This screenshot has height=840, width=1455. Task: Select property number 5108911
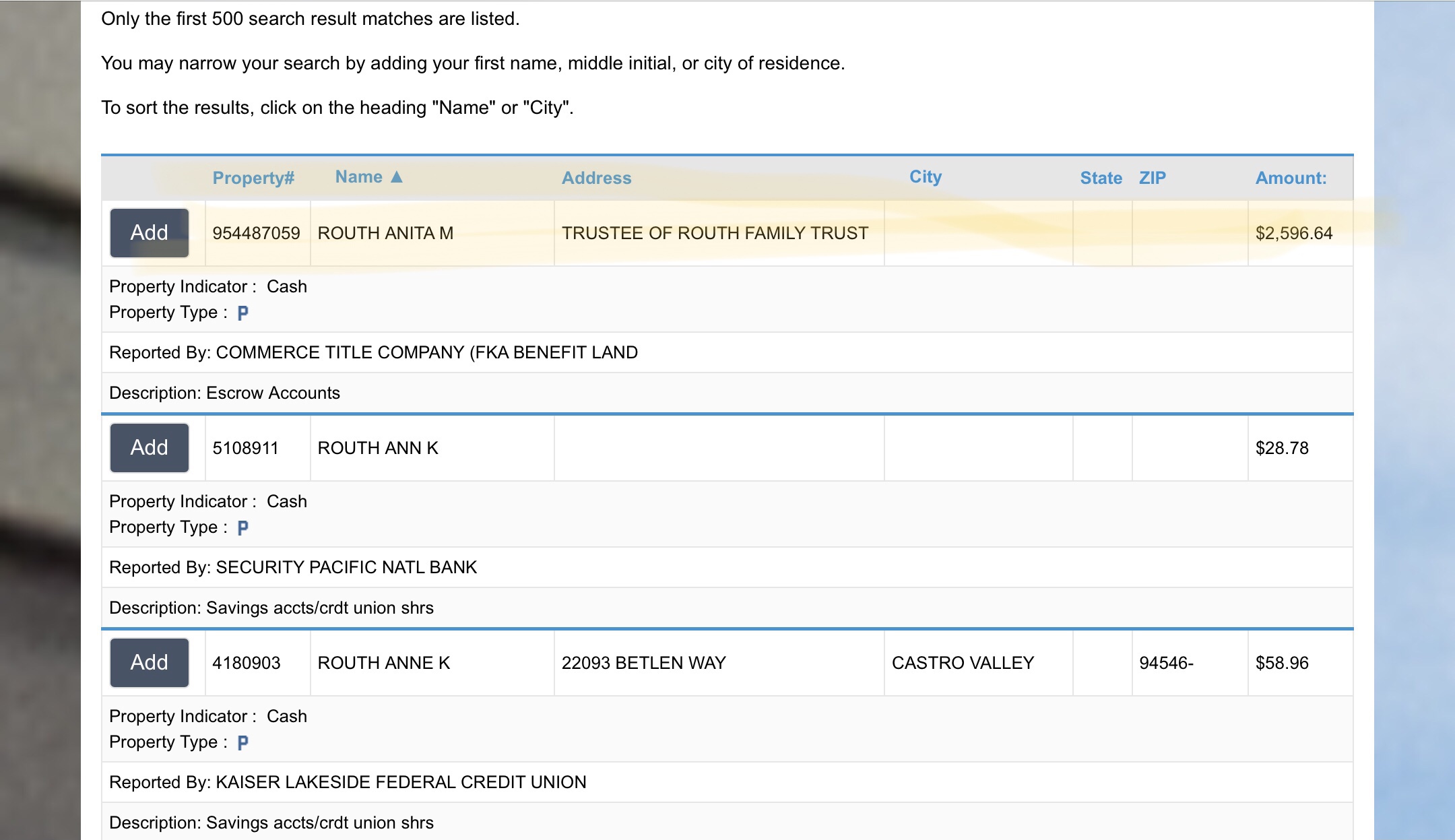click(245, 448)
